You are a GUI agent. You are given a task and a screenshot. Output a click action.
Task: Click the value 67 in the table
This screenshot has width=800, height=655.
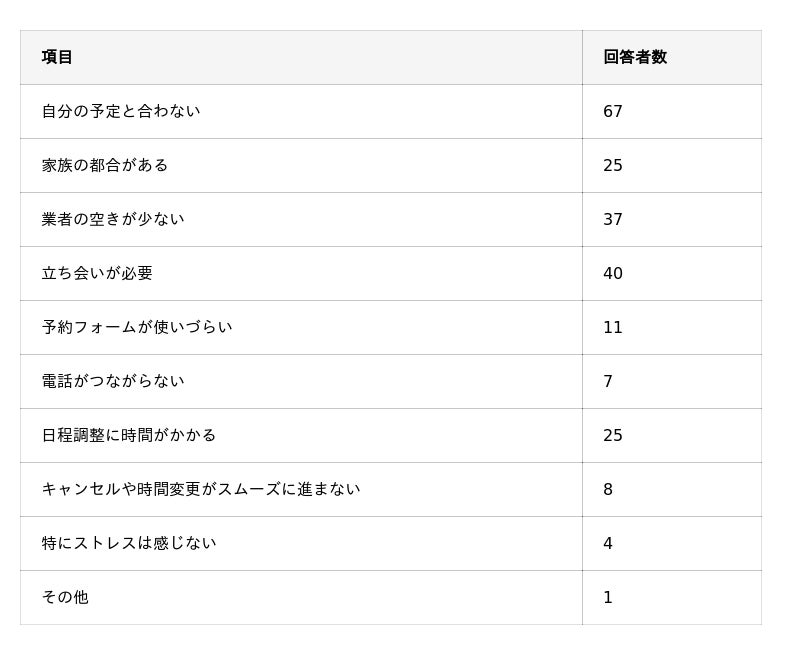pos(613,111)
